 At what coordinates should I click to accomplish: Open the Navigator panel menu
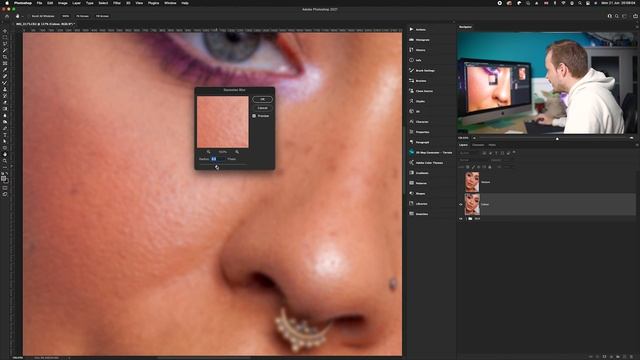[636, 27]
